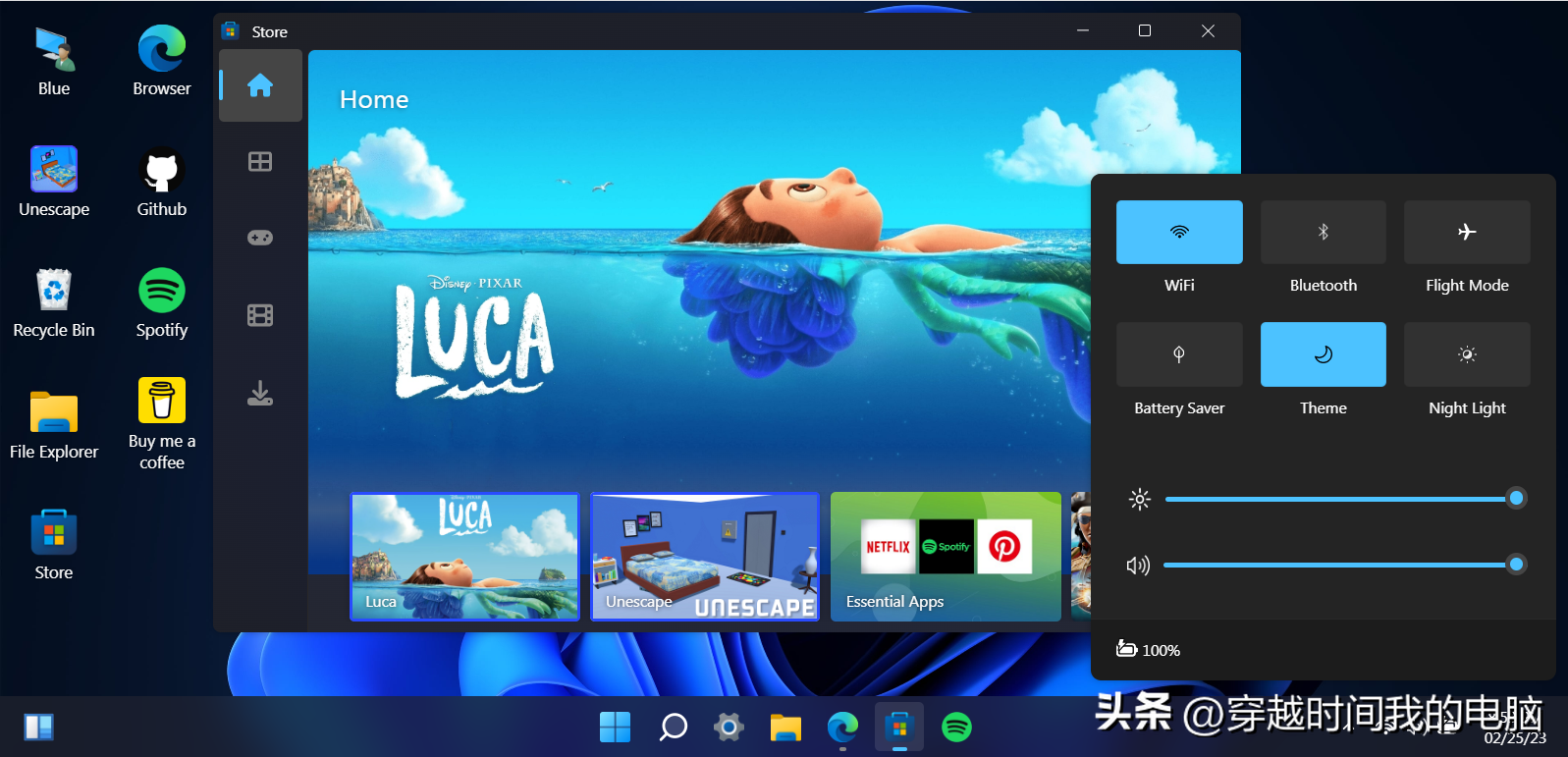Enable the Battery Saver tile
The height and width of the screenshot is (757, 1568).
1179,354
